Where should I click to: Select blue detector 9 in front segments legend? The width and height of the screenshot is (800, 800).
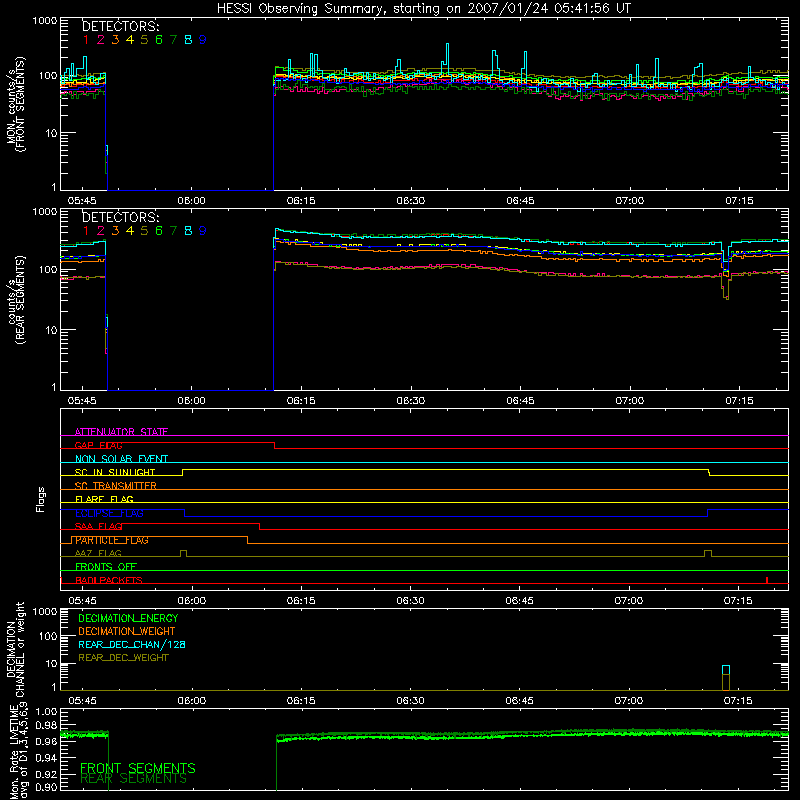(x=203, y=39)
